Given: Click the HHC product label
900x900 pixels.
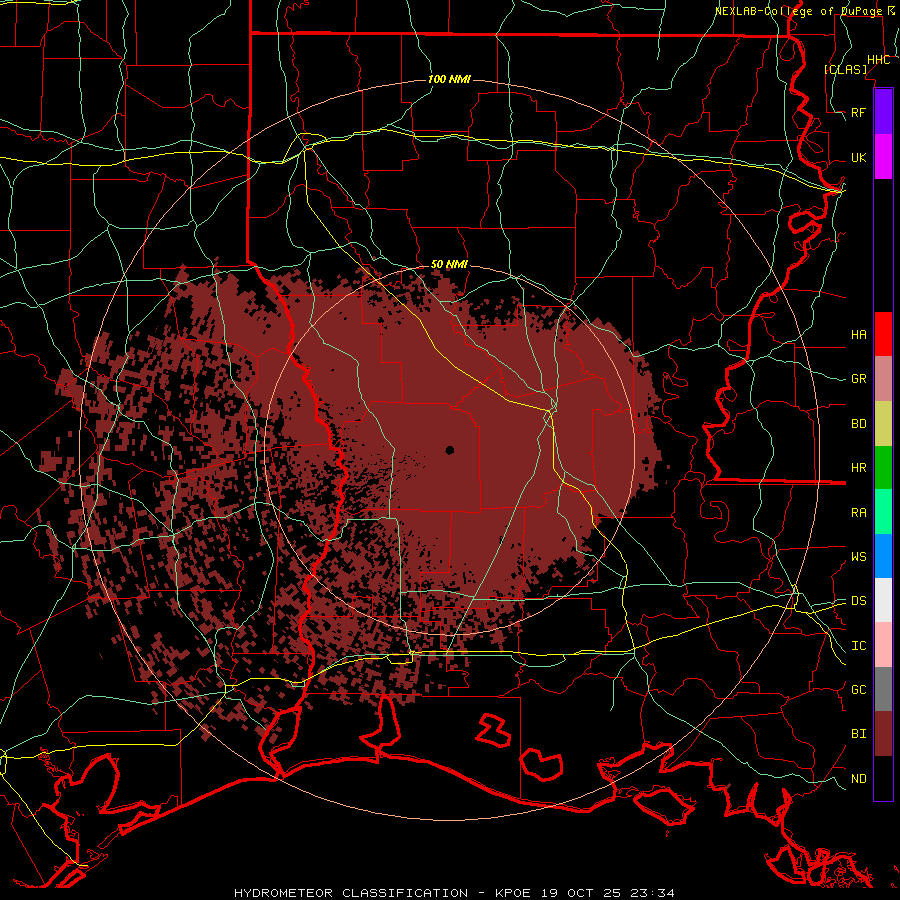Looking at the screenshot, I should [x=879, y=60].
